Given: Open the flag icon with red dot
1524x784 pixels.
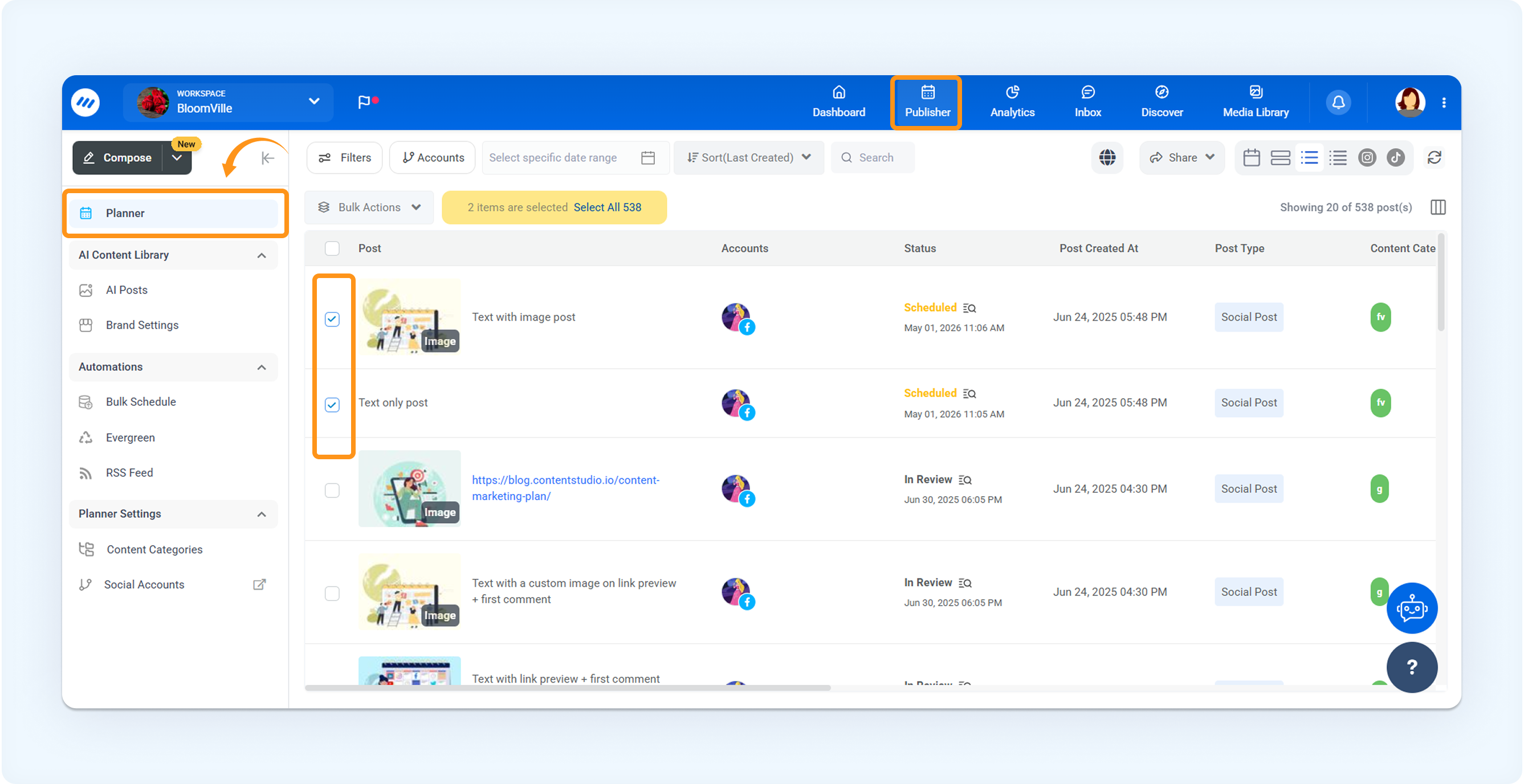Looking at the screenshot, I should [x=367, y=101].
